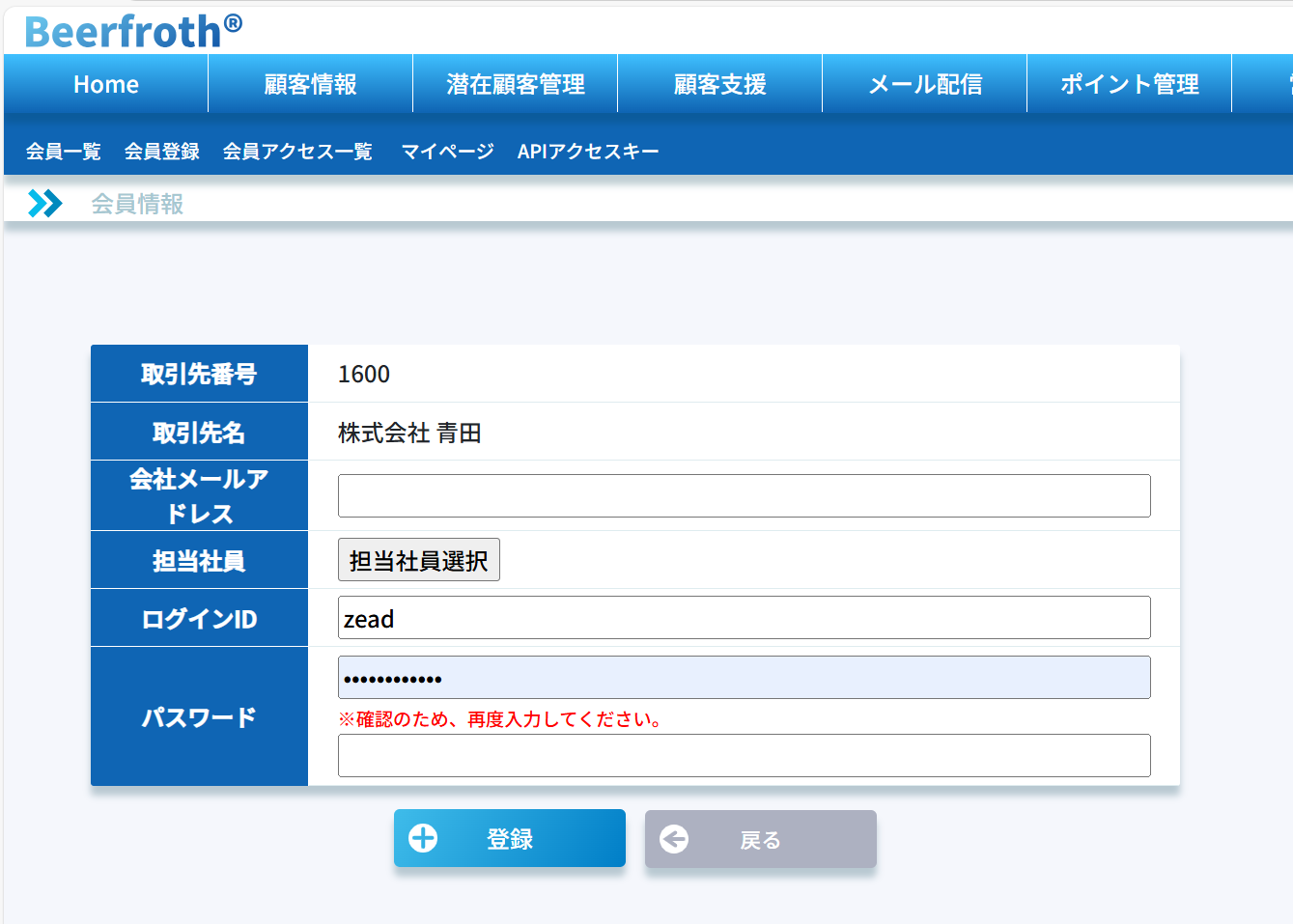Click the back arrow icon on 戻る
This screenshot has width=1293, height=924.
click(674, 839)
